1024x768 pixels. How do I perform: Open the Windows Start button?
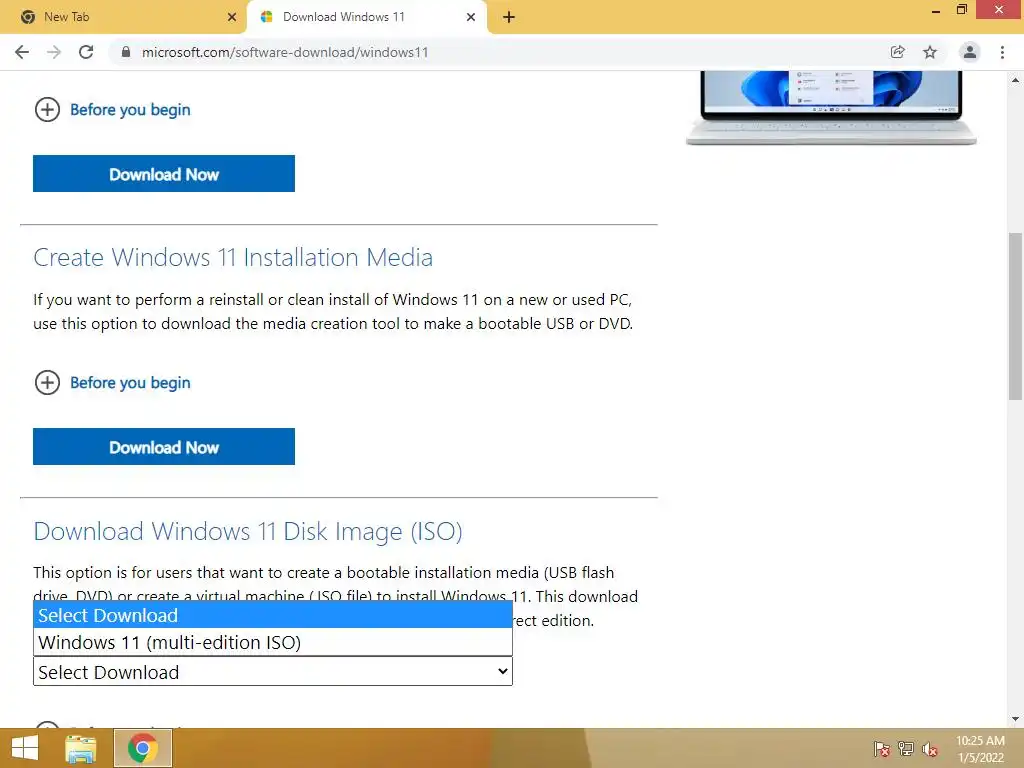point(25,748)
